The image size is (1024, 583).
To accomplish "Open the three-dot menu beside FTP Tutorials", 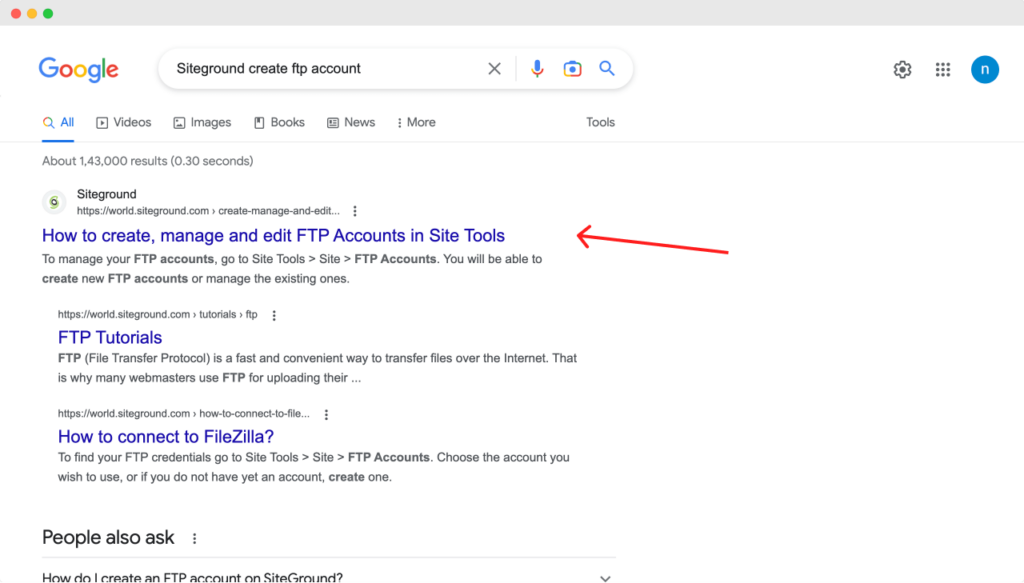I will click(274, 314).
